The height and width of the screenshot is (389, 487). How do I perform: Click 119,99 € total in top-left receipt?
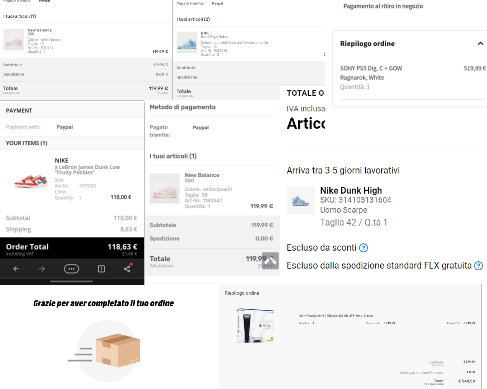[x=158, y=88]
